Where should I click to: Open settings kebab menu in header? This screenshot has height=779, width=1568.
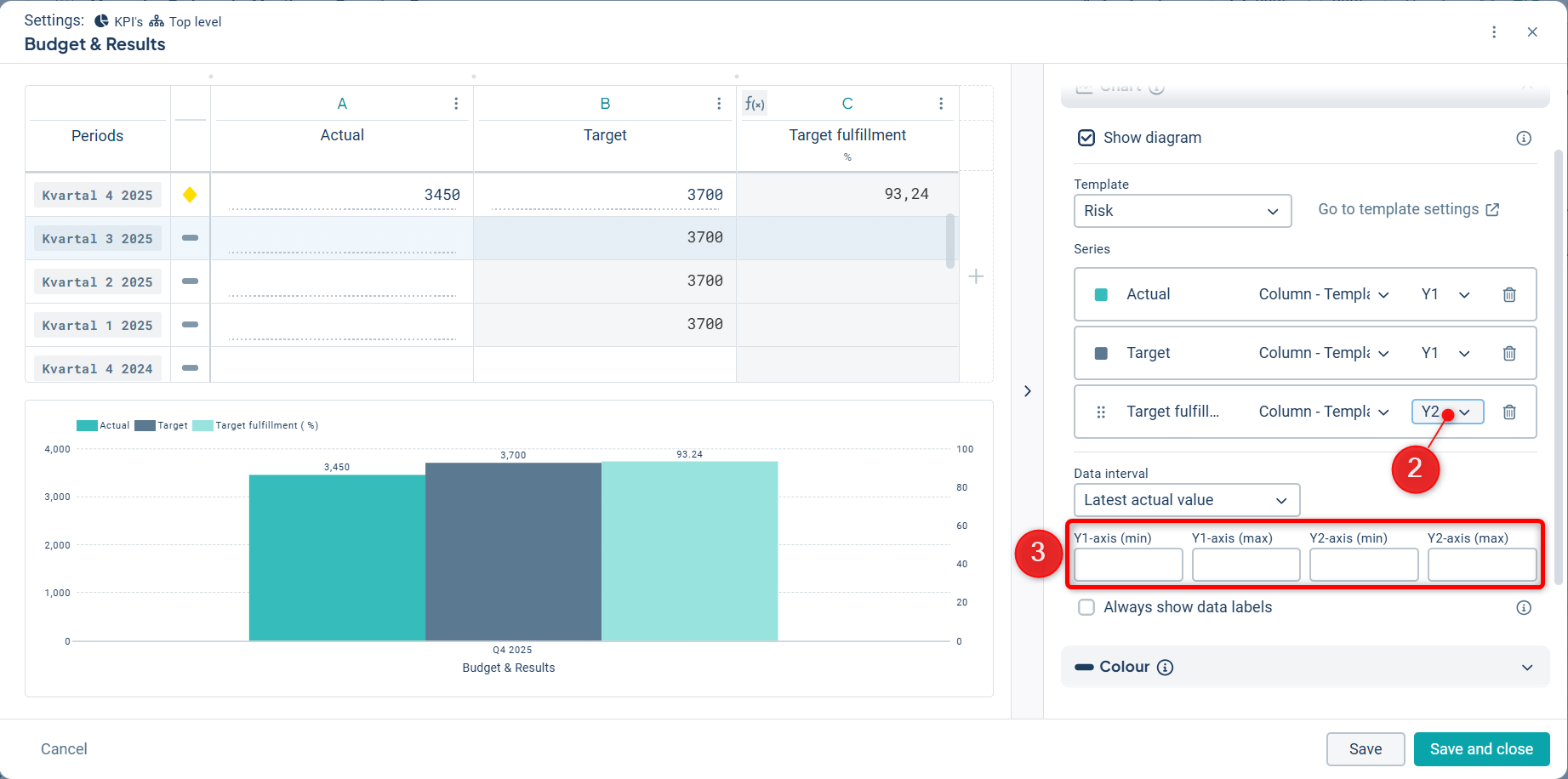(x=1494, y=32)
